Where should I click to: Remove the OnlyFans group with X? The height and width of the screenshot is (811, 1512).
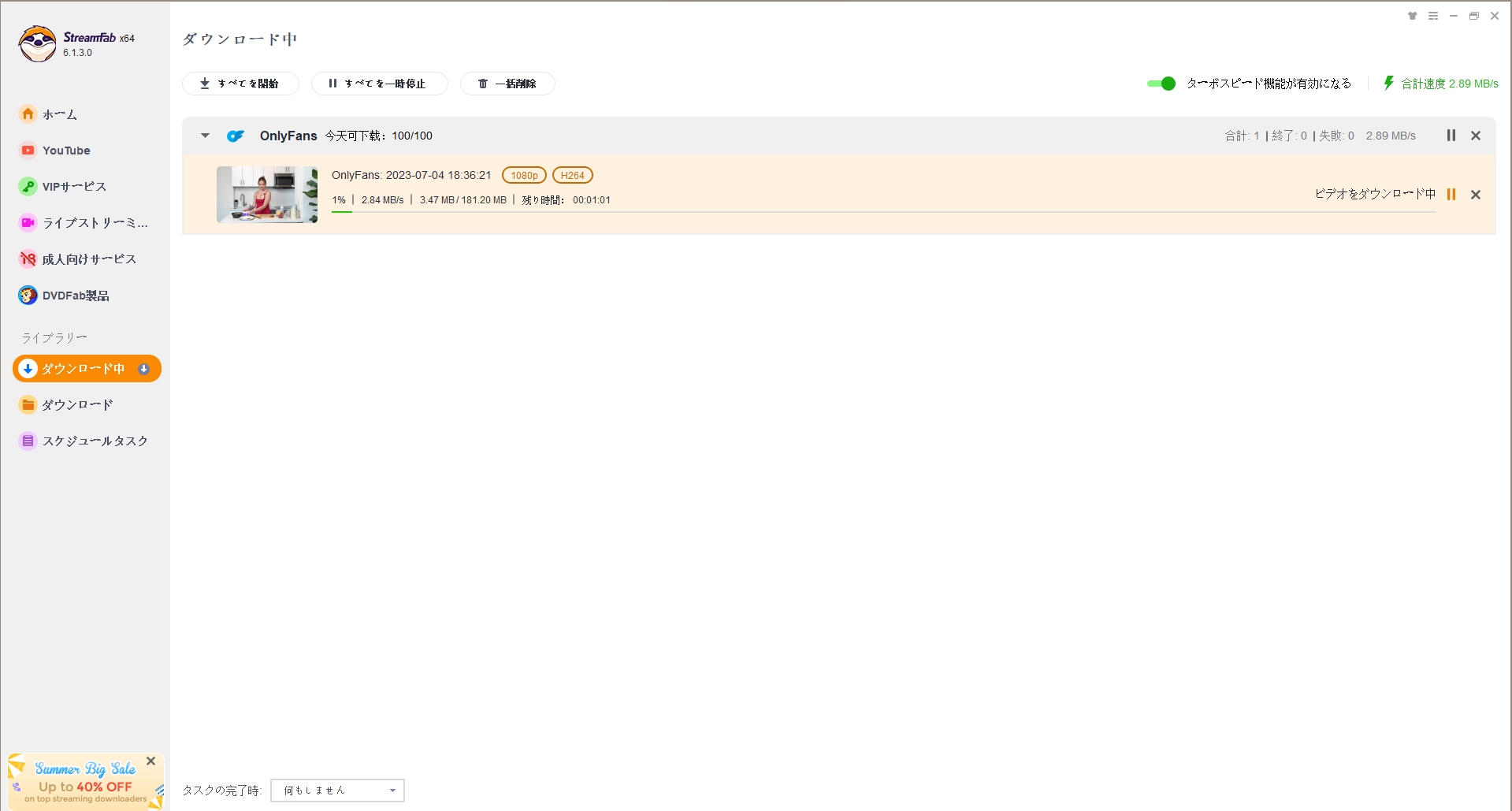(1476, 136)
